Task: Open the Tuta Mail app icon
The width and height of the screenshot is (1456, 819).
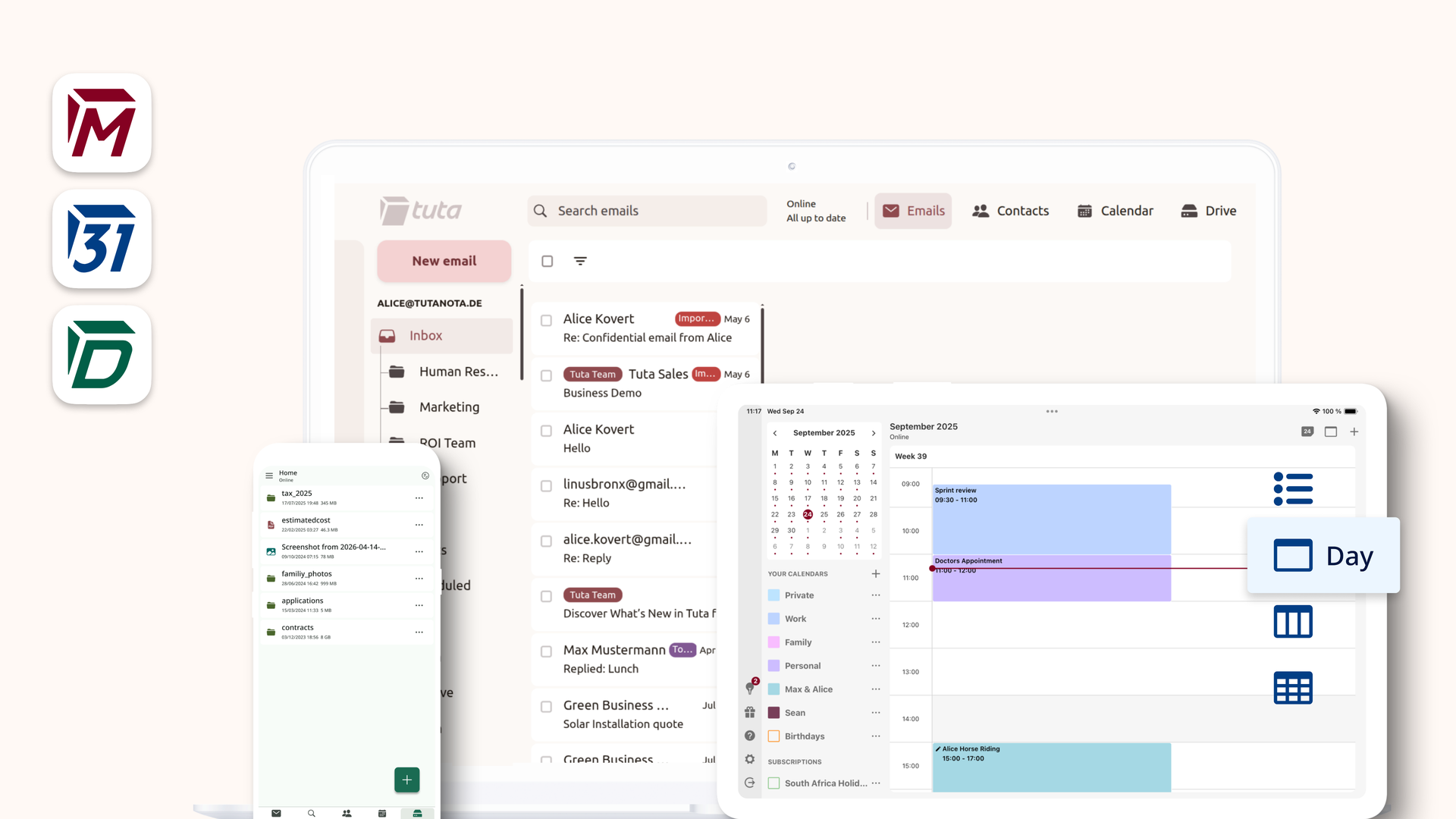Action: pos(102,123)
